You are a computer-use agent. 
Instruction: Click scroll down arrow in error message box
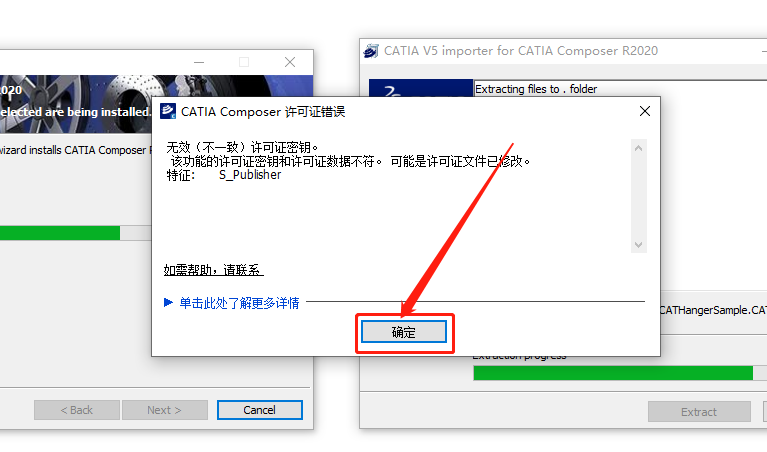[638, 245]
